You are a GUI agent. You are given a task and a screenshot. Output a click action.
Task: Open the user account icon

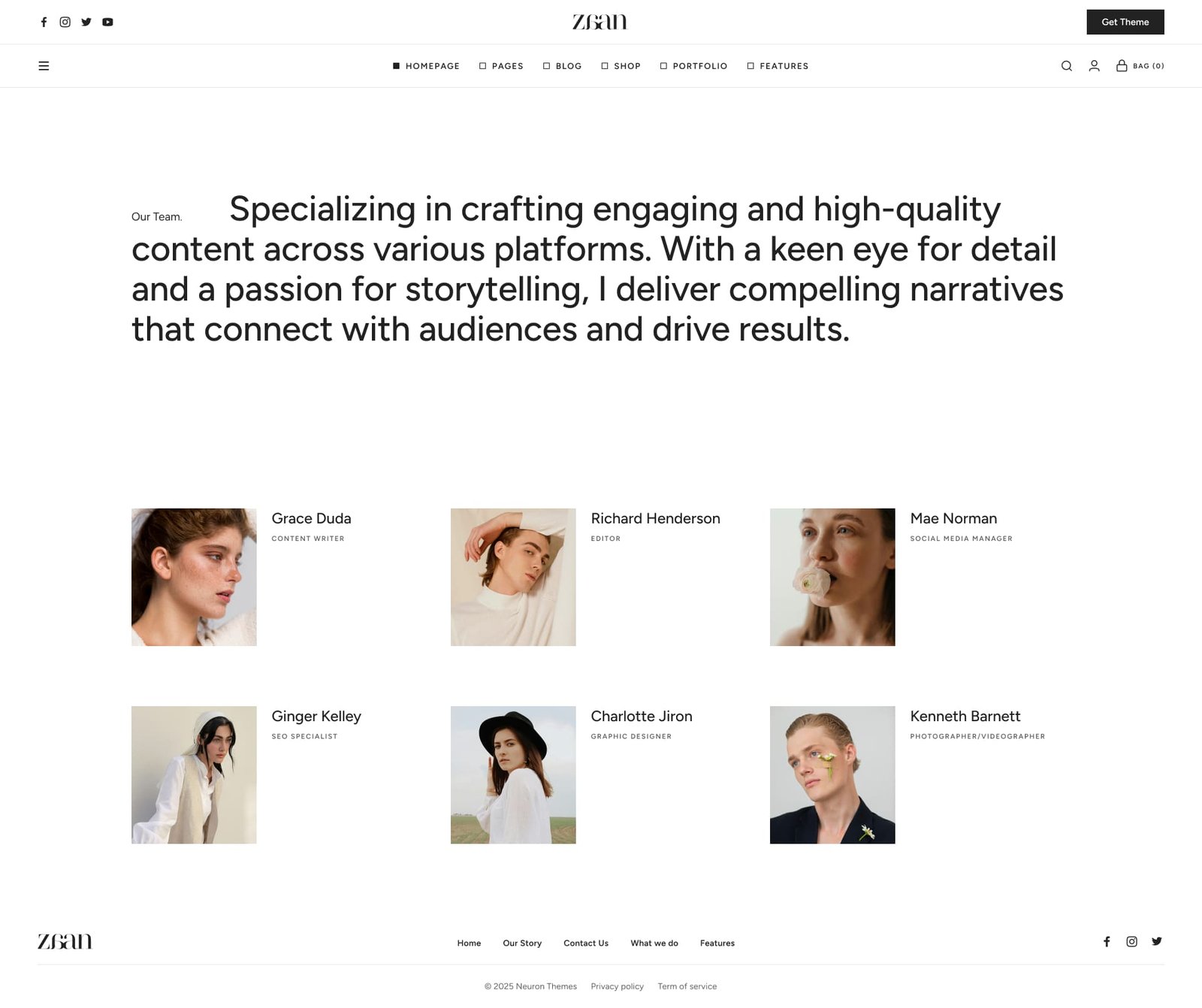[1094, 66]
